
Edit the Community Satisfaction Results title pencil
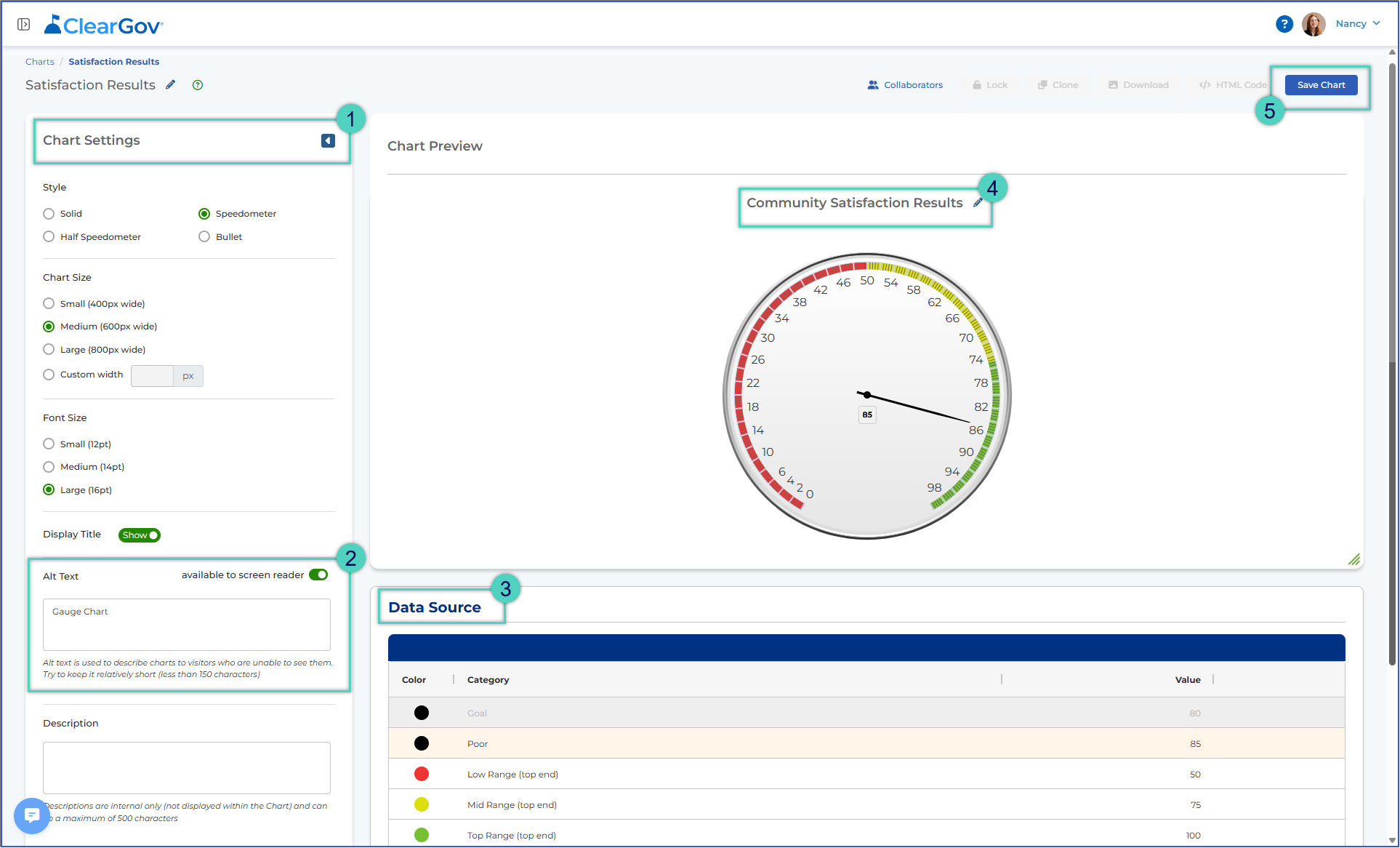(978, 203)
